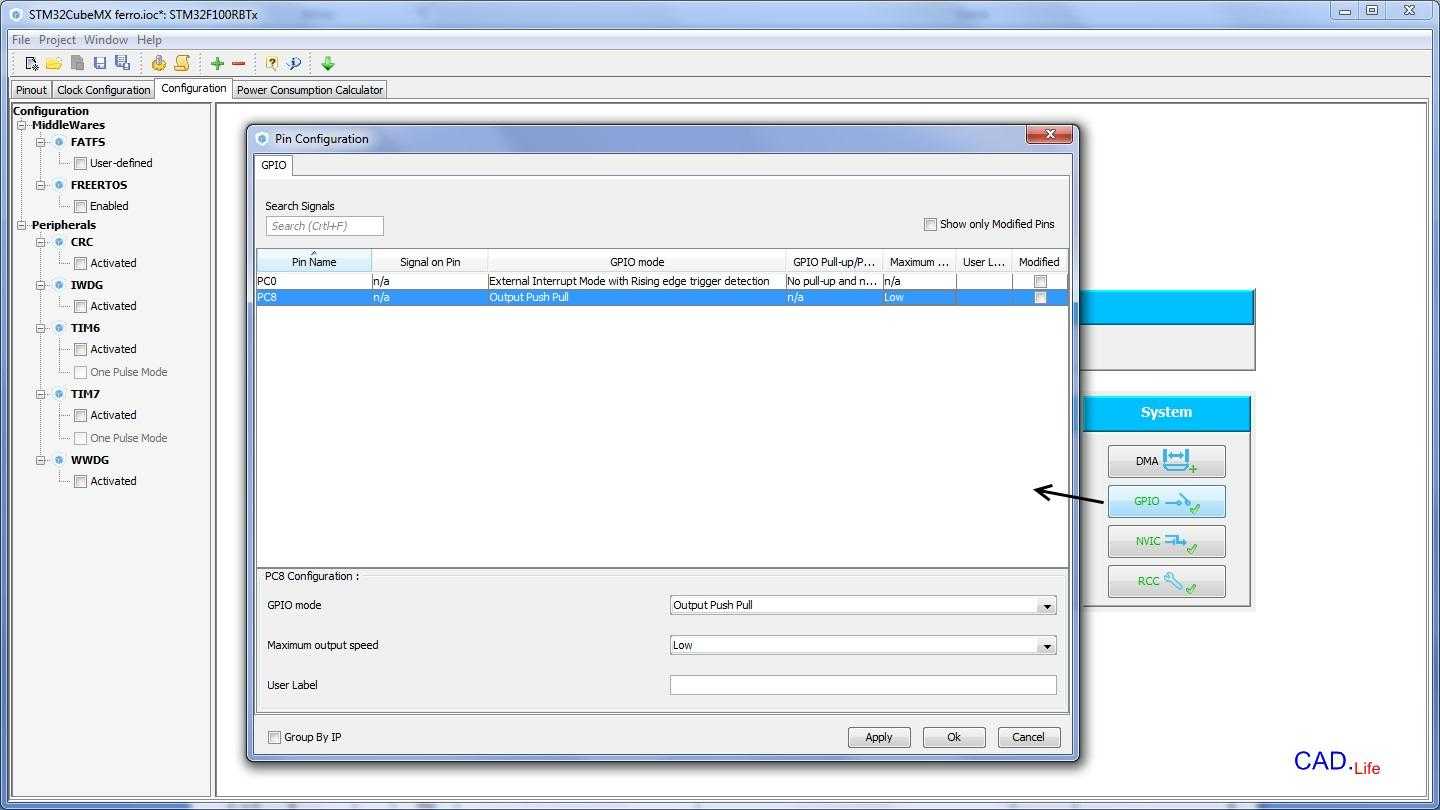
Task: Click the Cancel button
Action: [x=1028, y=737]
